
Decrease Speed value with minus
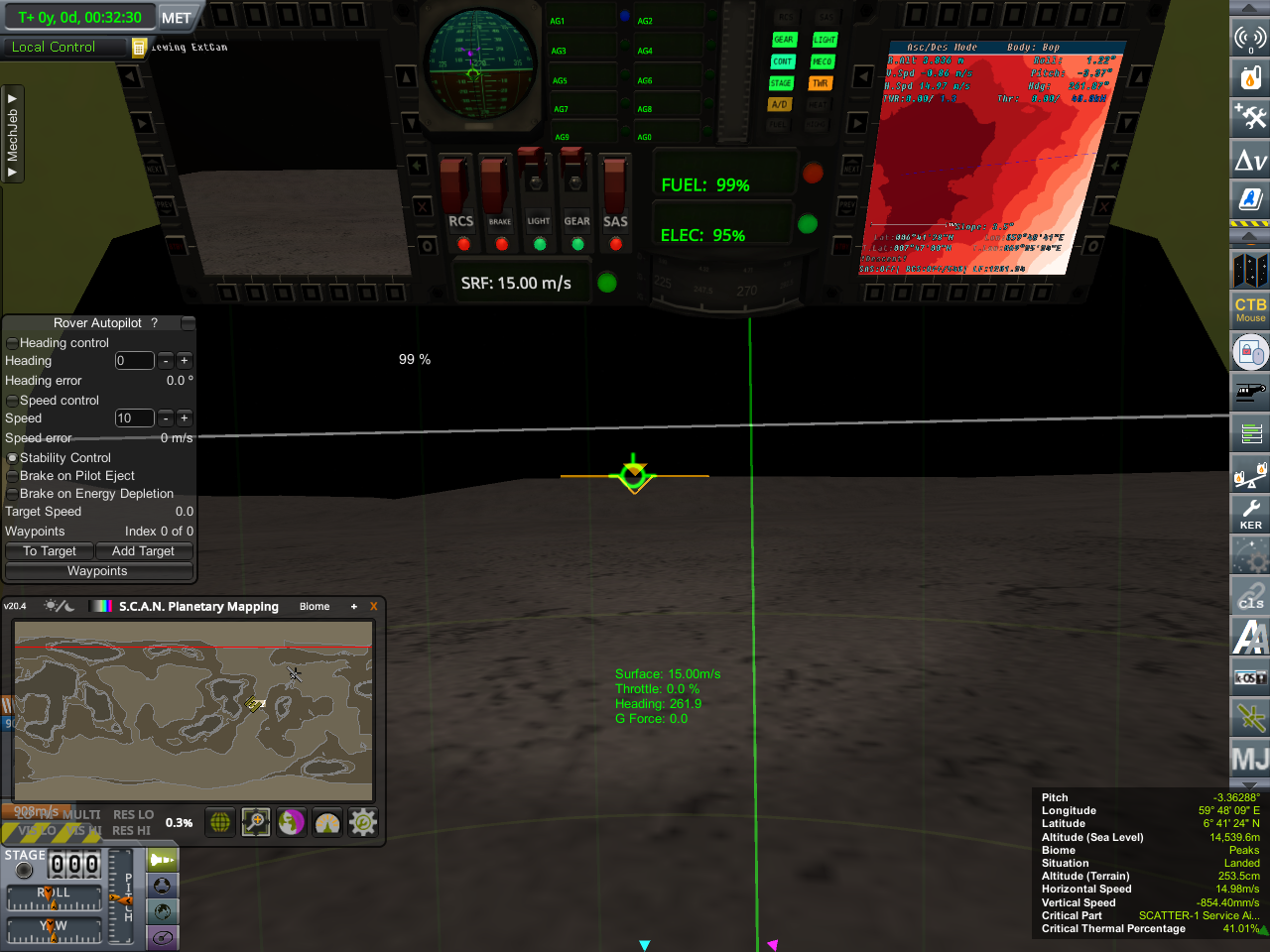click(166, 418)
